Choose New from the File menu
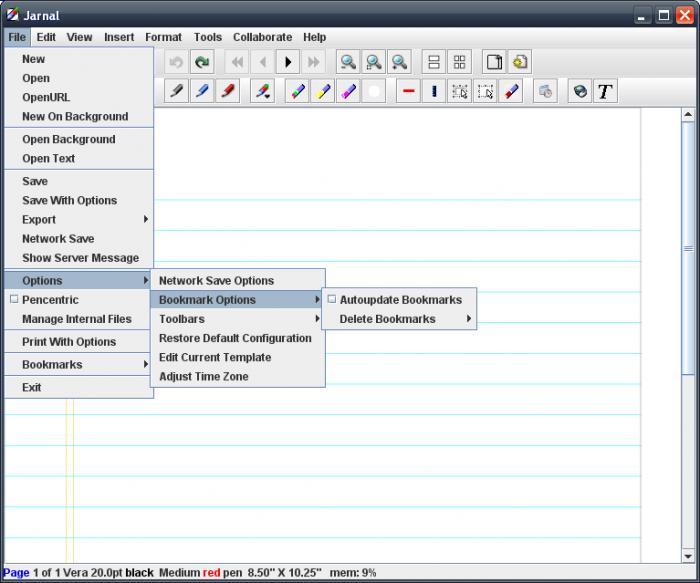This screenshot has width=700, height=583. pos(79,59)
